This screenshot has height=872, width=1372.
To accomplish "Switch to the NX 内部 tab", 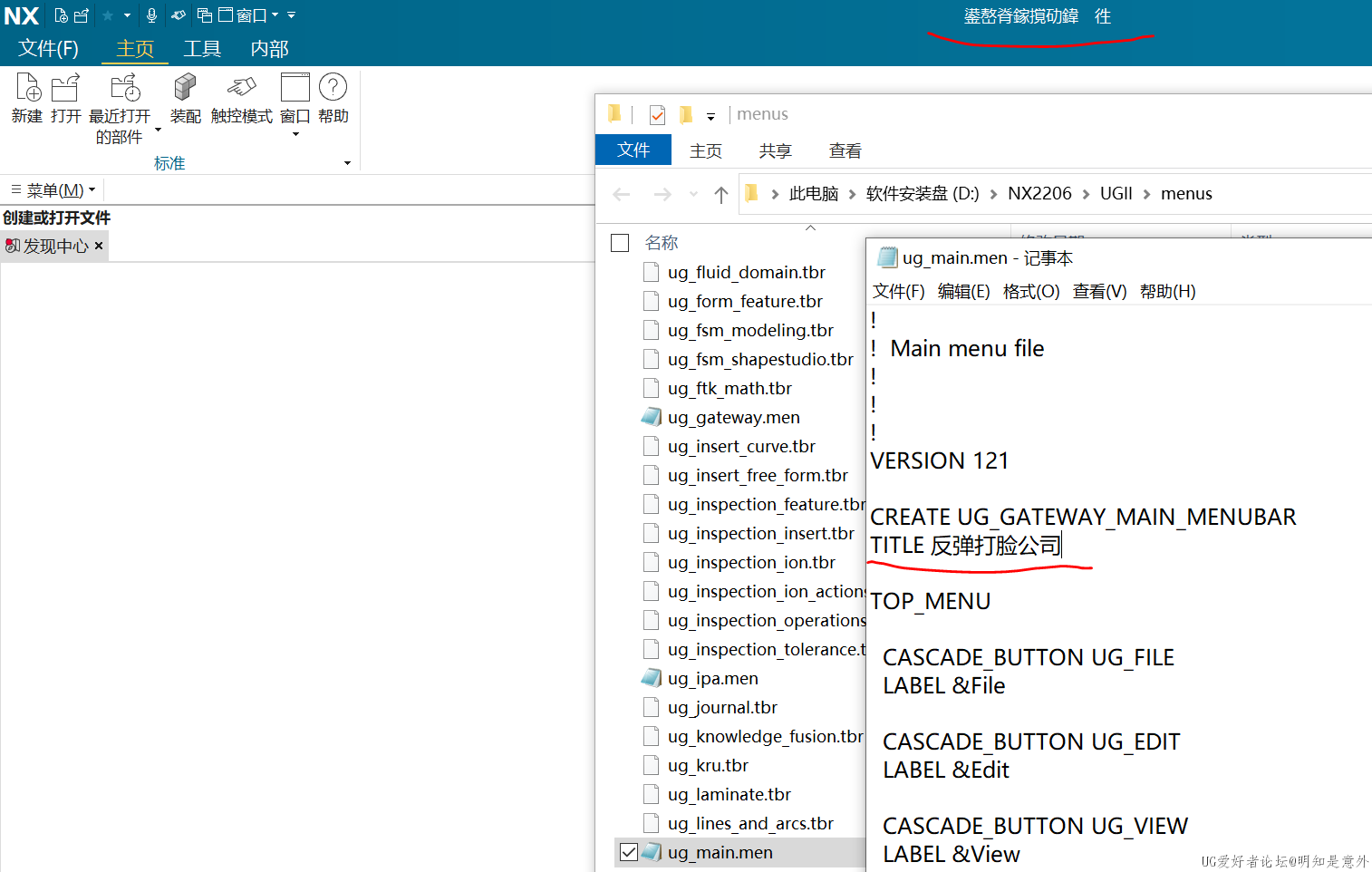I will click(269, 48).
